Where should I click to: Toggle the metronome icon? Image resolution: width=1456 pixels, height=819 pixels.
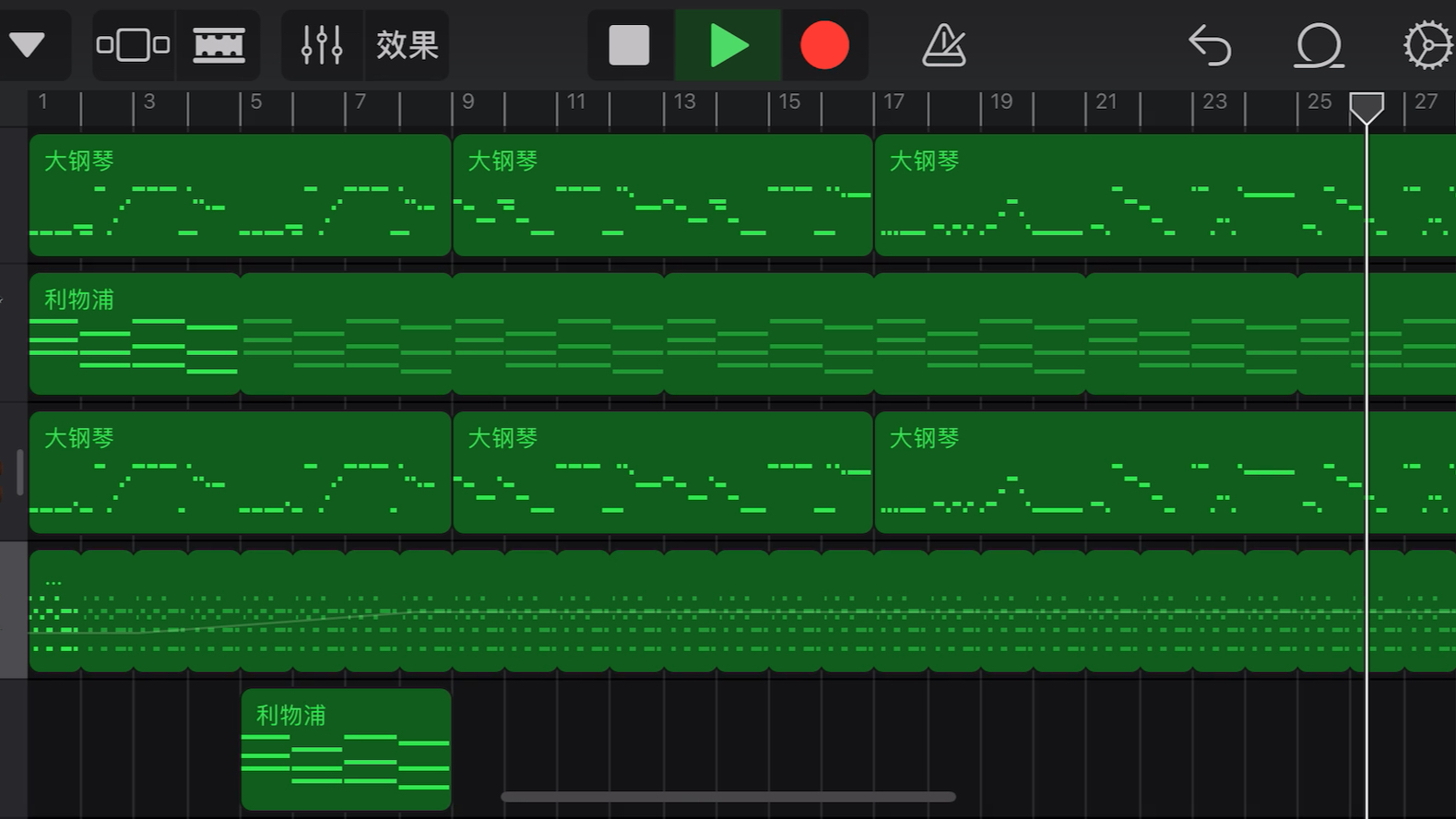[x=944, y=45]
